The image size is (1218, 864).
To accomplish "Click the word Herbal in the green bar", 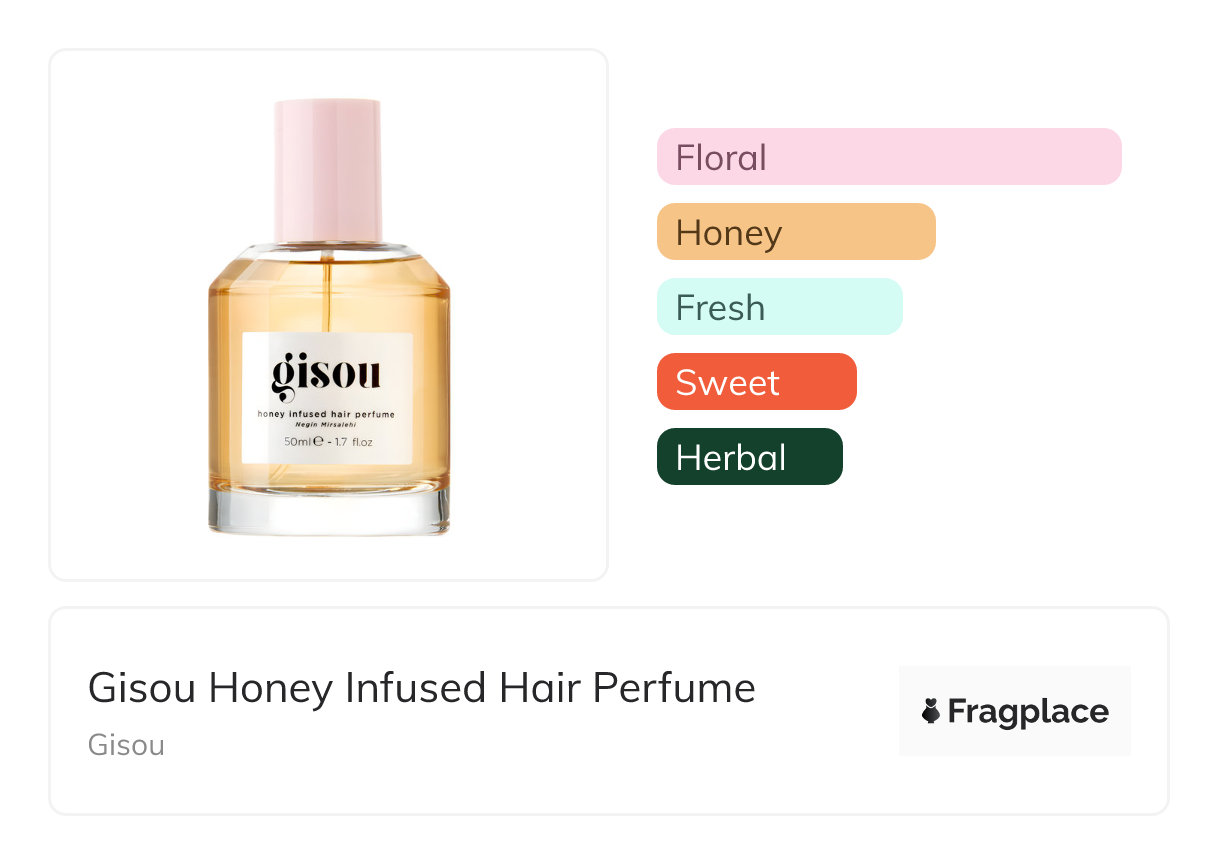I will pos(730,457).
